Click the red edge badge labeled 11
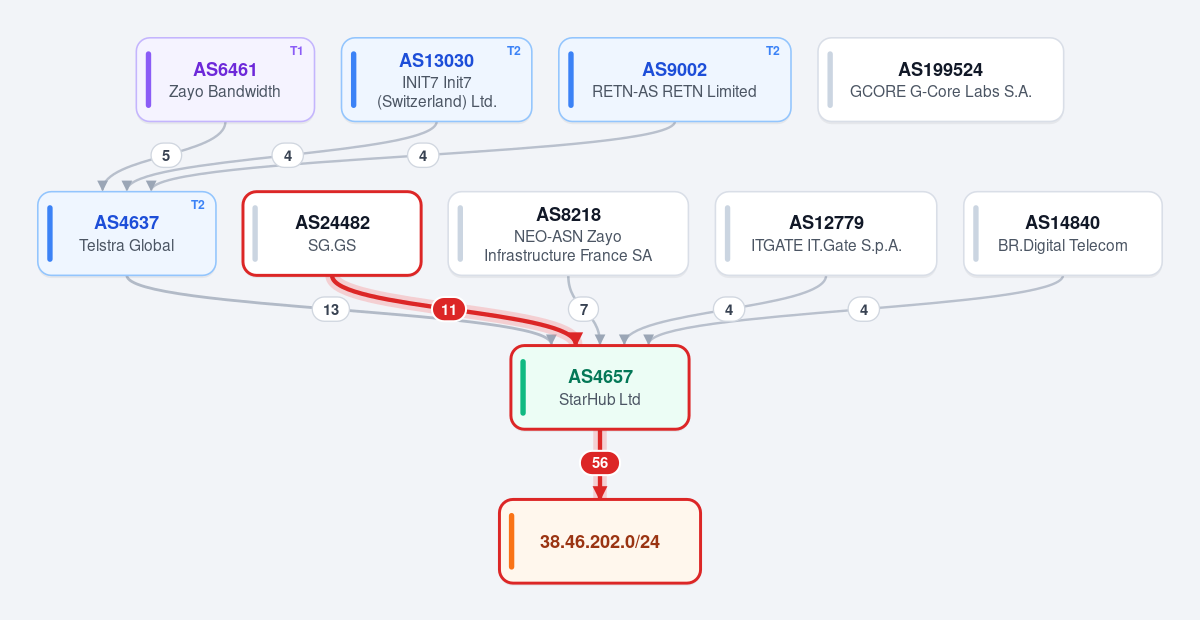The width and height of the screenshot is (1200, 620). coord(449,310)
